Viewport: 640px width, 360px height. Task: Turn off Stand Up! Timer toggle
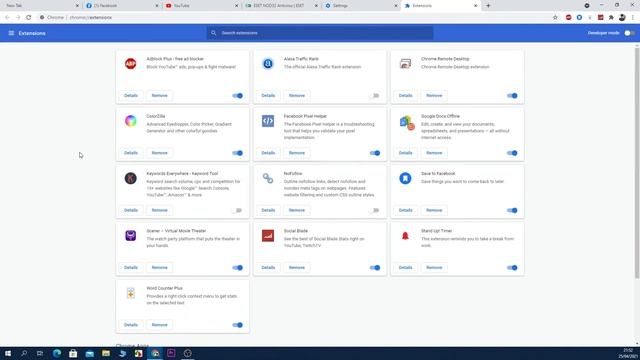[512, 268]
